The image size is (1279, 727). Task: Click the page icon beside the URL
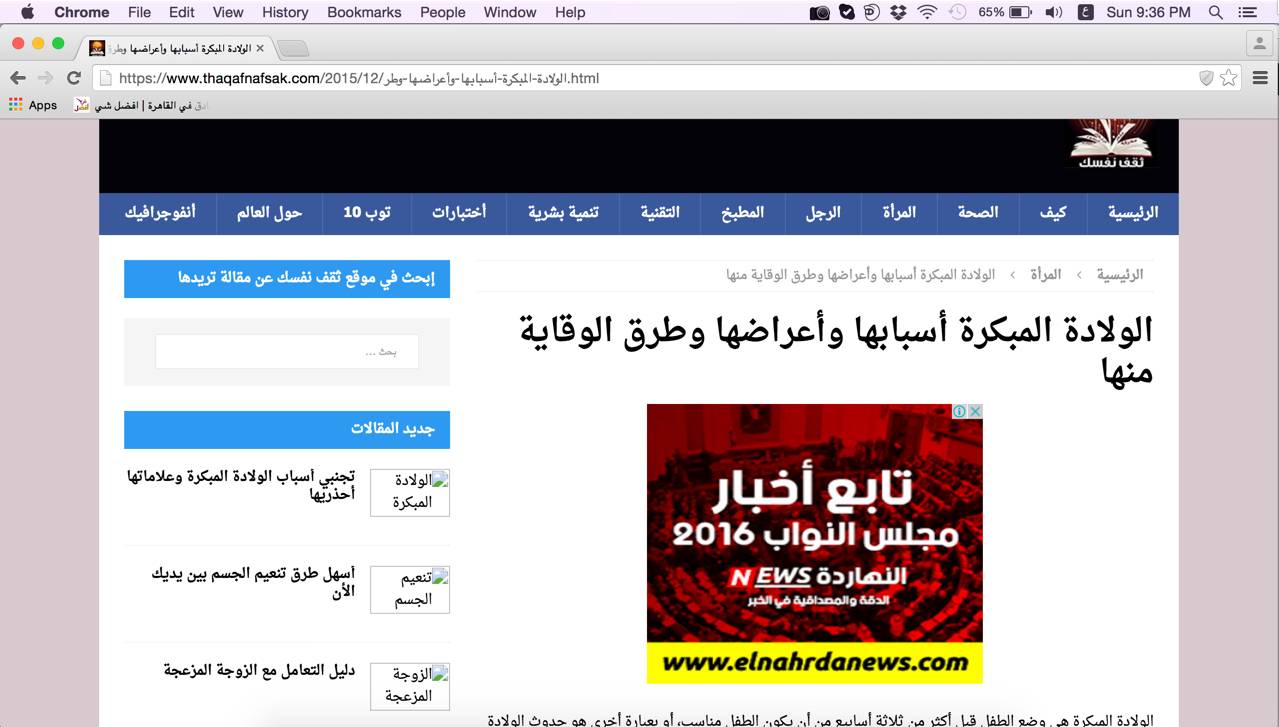pyautogui.click(x=105, y=78)
